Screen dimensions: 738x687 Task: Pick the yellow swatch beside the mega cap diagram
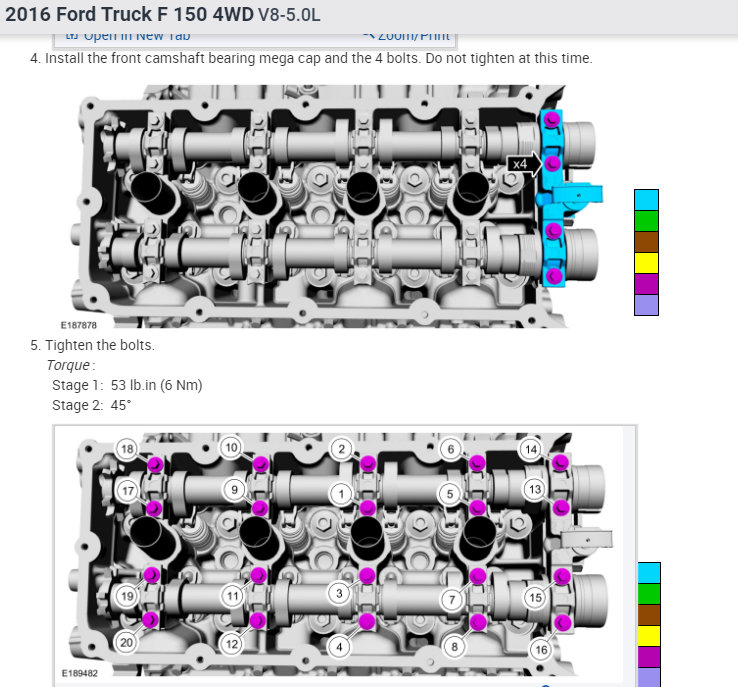pyautogui.click(x=646, y=263)
